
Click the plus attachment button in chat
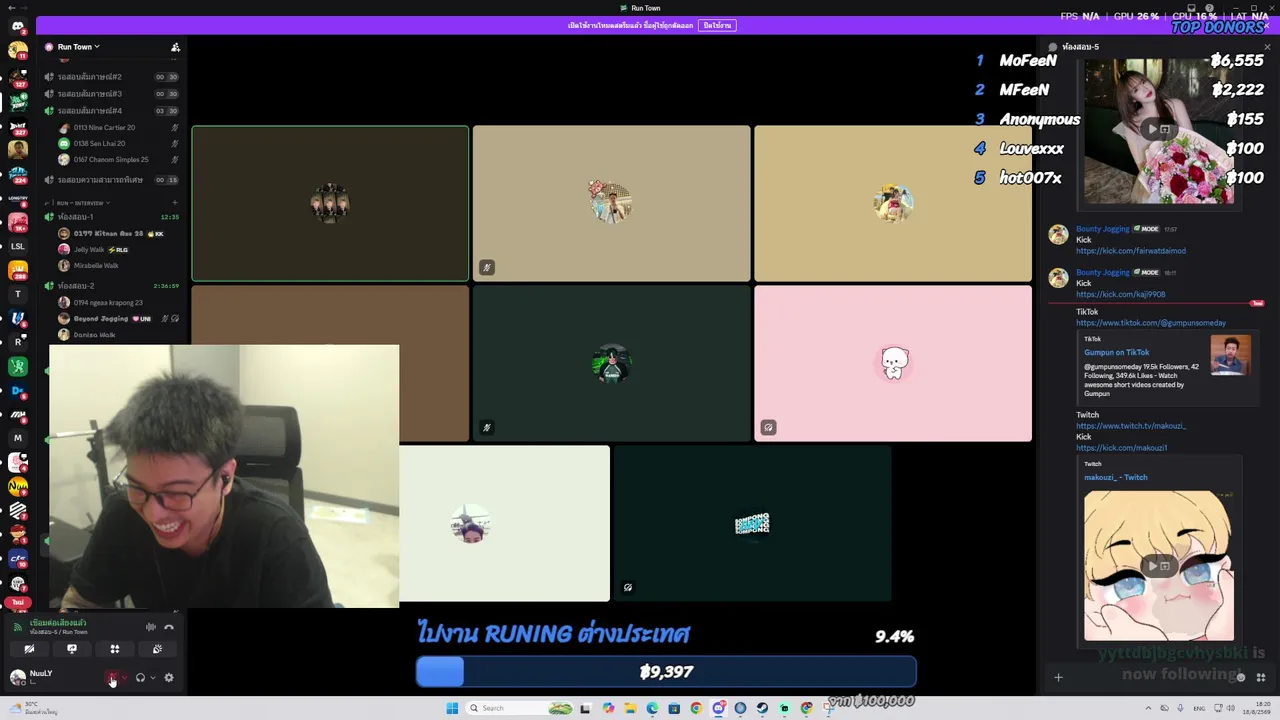(x=1058, y=678)
